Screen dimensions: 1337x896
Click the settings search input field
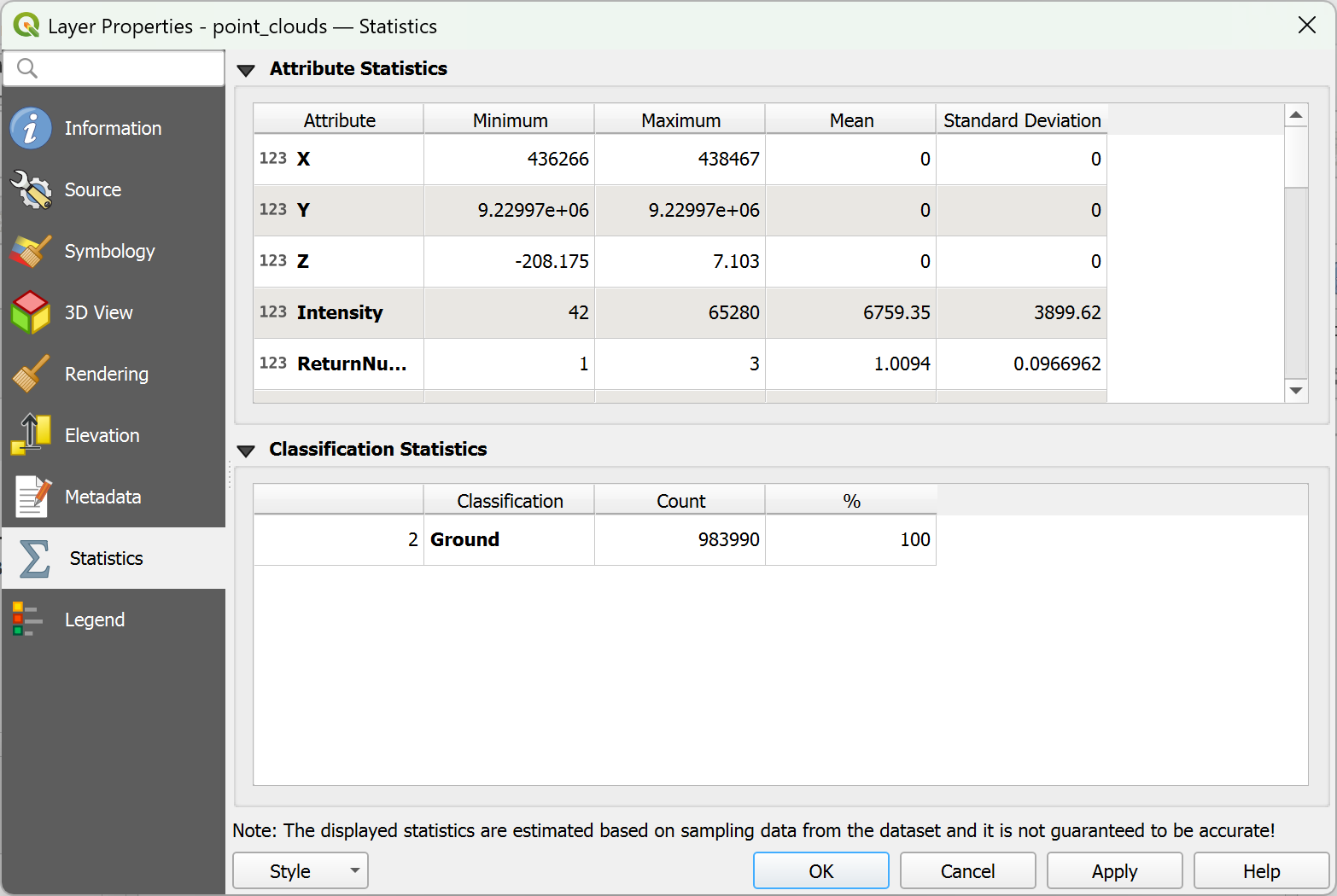click(x=114, y=68)
